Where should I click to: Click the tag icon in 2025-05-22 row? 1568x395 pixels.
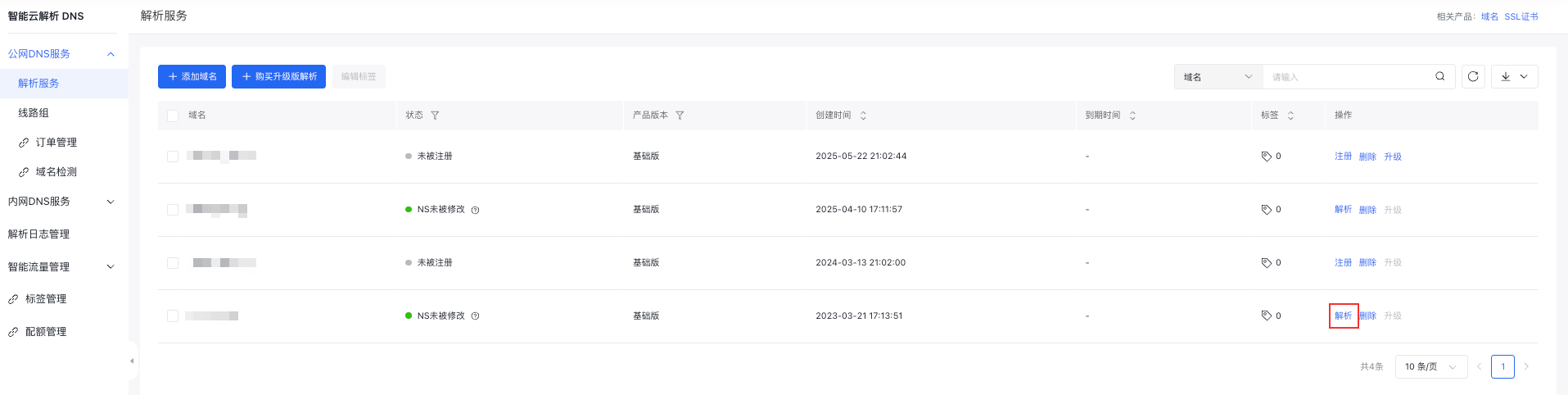pos(1266,157)
